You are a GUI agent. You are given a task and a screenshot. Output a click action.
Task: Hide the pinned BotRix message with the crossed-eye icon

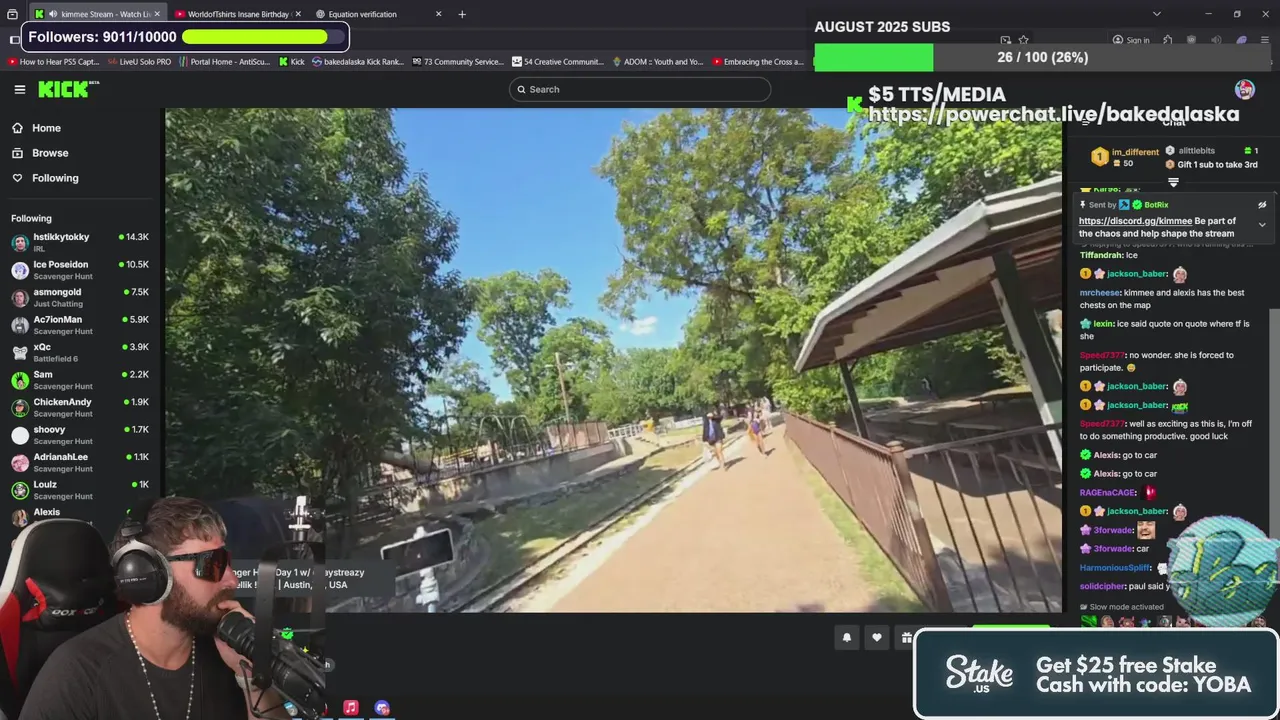[1262, 205]
